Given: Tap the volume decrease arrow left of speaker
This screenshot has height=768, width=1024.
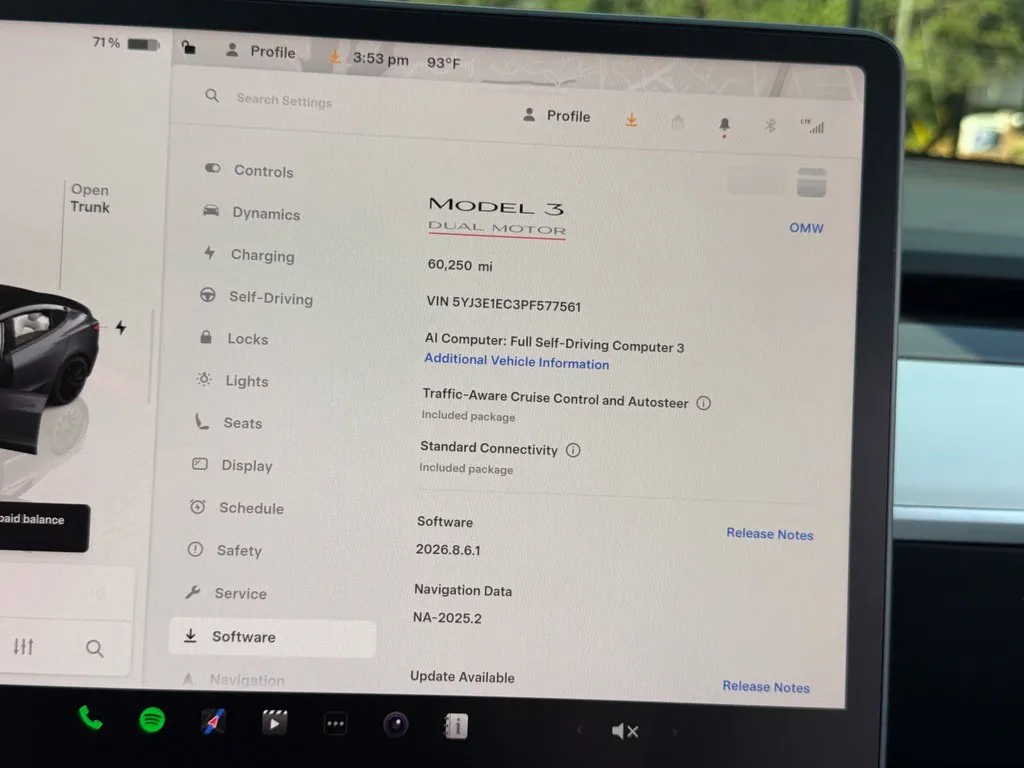Looking at the screenshot, I should 579,729.
